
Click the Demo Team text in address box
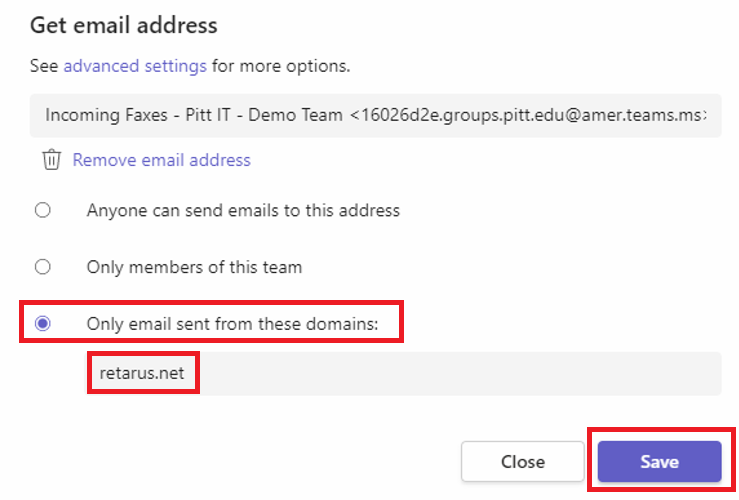pos(296,115)
